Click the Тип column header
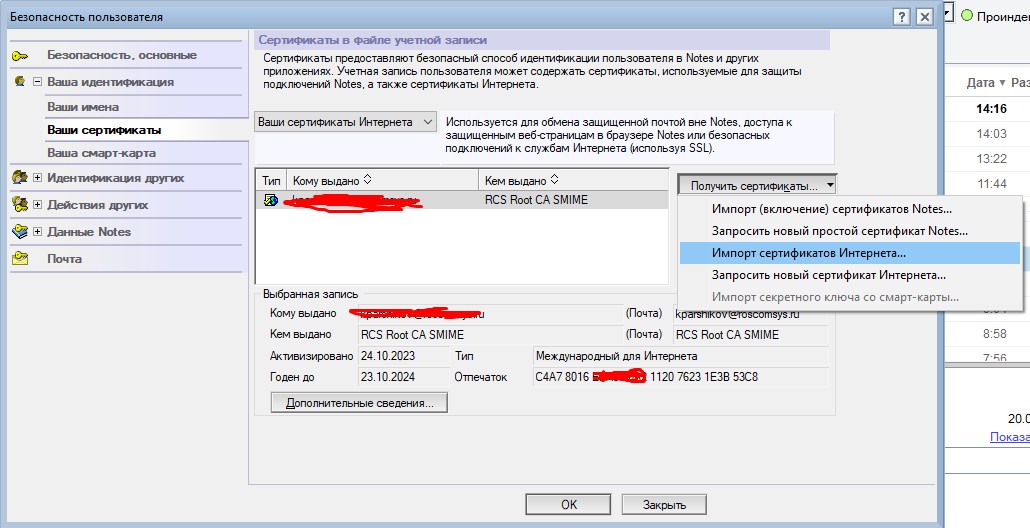The height and width of the screenshot is (528, 1030). point(271,180)
